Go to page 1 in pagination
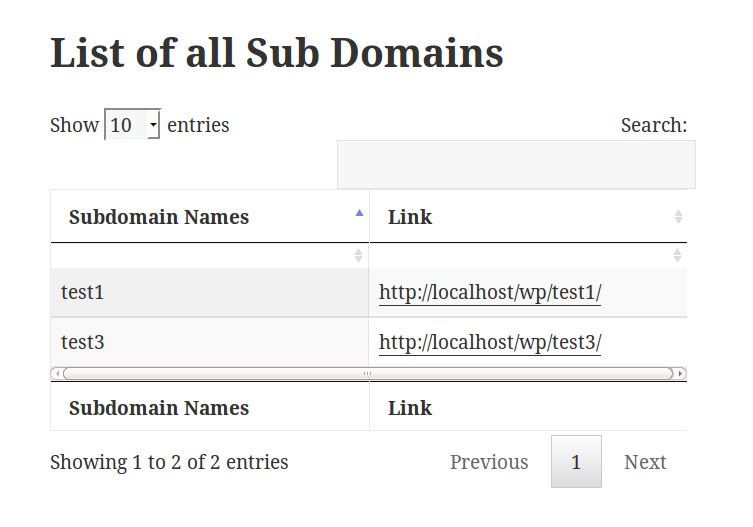Image resolution: width=753 pixels, height=527 pixels. coord(576,462)
